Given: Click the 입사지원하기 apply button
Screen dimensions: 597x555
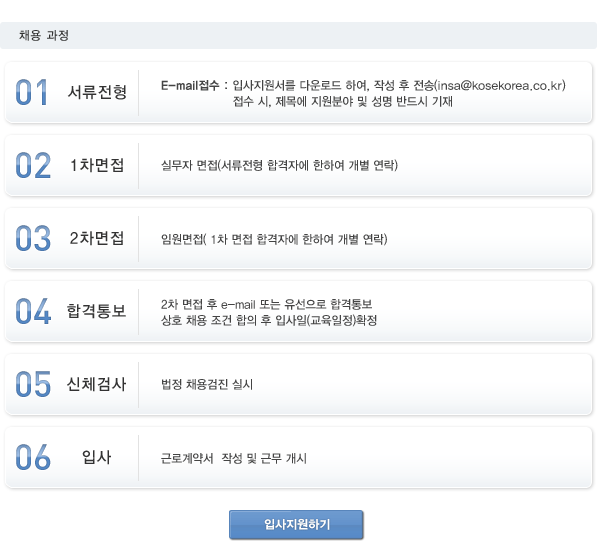Looking at the screenshot, I should 296,525.
